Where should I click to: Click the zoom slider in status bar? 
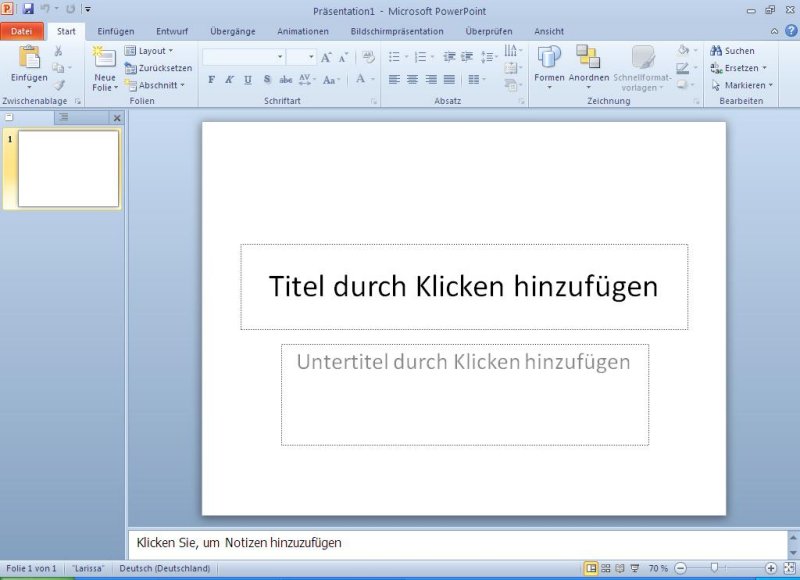[x=714, y=568]
